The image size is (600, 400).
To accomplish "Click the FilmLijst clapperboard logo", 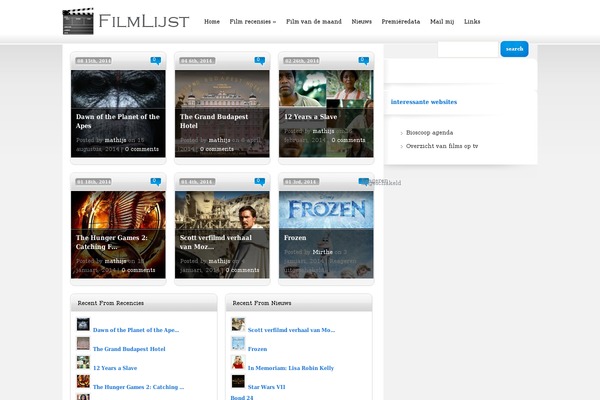I will pyautogui.click(x=78, y=21).
